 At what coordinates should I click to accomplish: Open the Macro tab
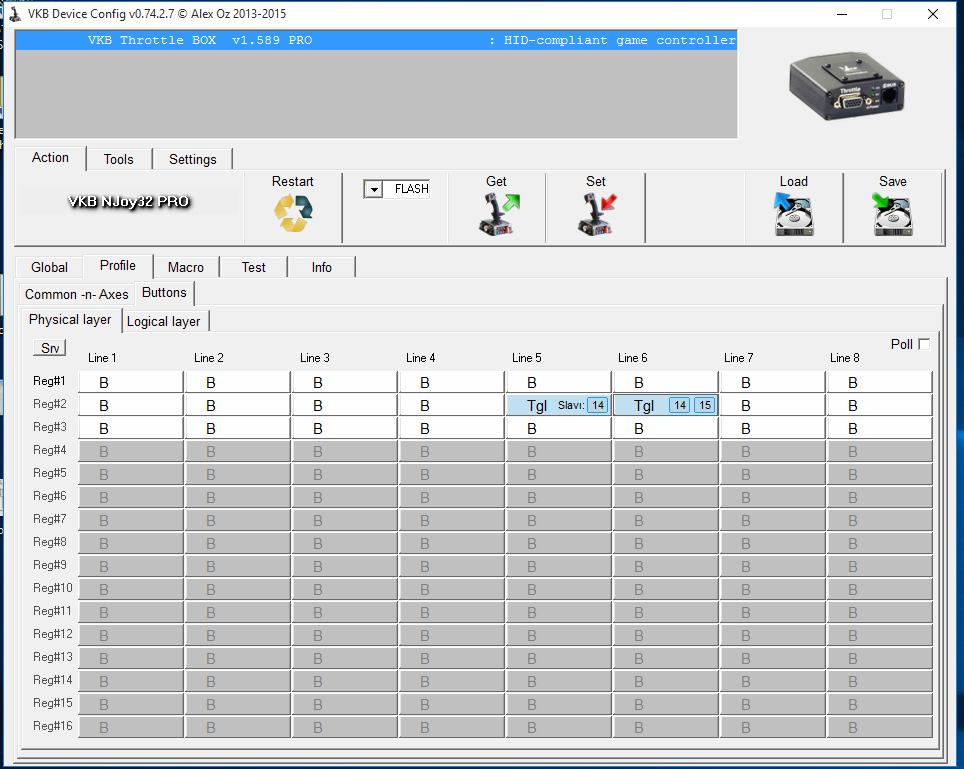coord(186,267)
